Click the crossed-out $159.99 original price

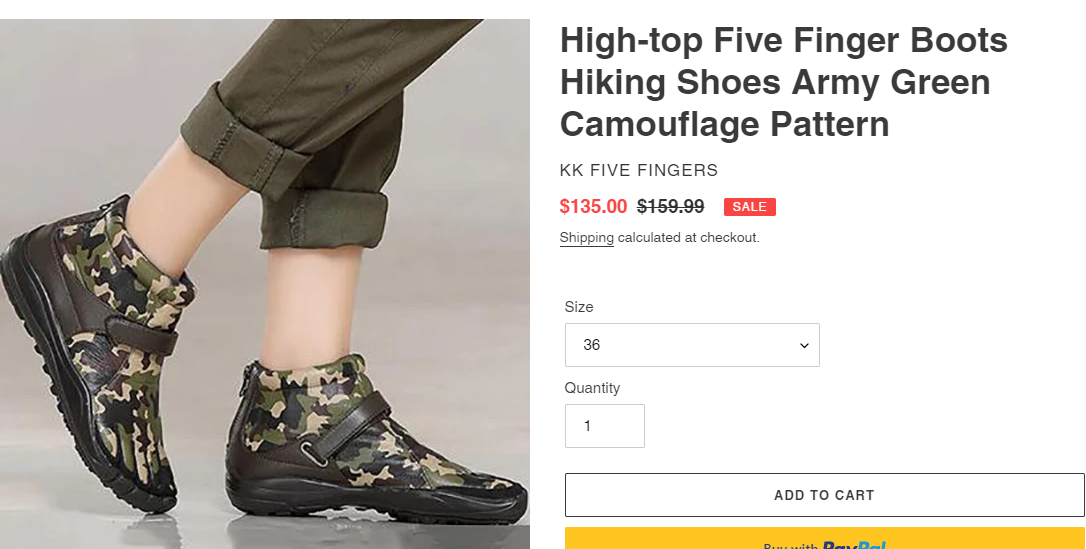tap(670, 207)
